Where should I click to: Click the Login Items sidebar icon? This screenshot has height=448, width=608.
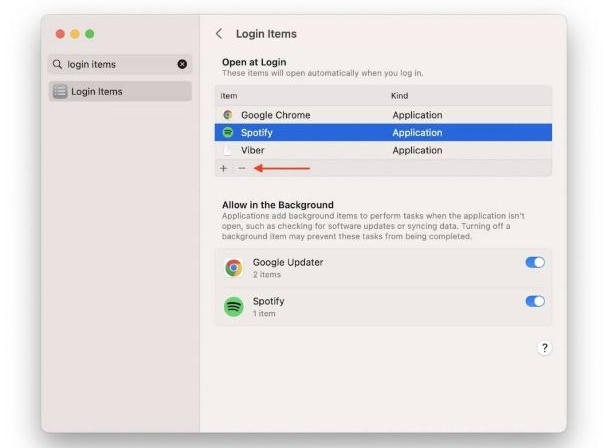point(60,92)
